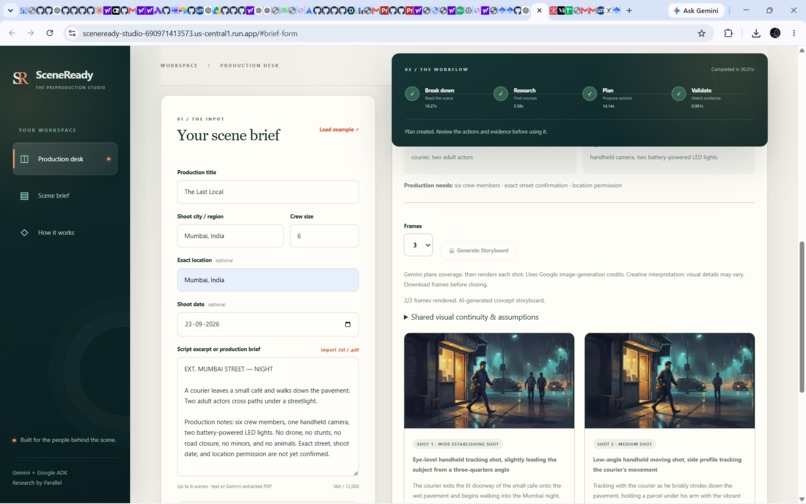Click the SHOT 1 - WIDE ESTABLISHING SHOT label
Screen dimensions: 806x504
click(x=457, y=444)
